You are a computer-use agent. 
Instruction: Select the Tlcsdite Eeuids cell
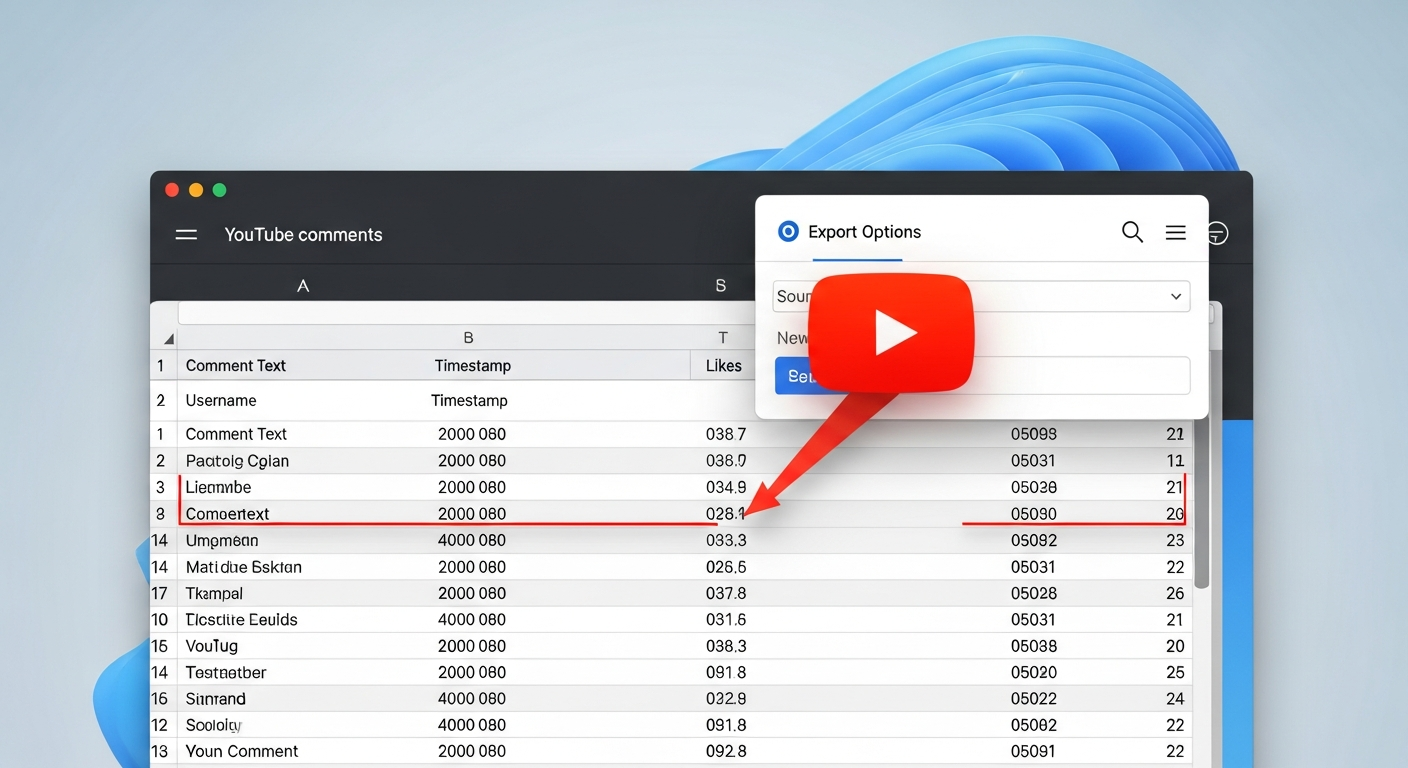tap(241, 620)
